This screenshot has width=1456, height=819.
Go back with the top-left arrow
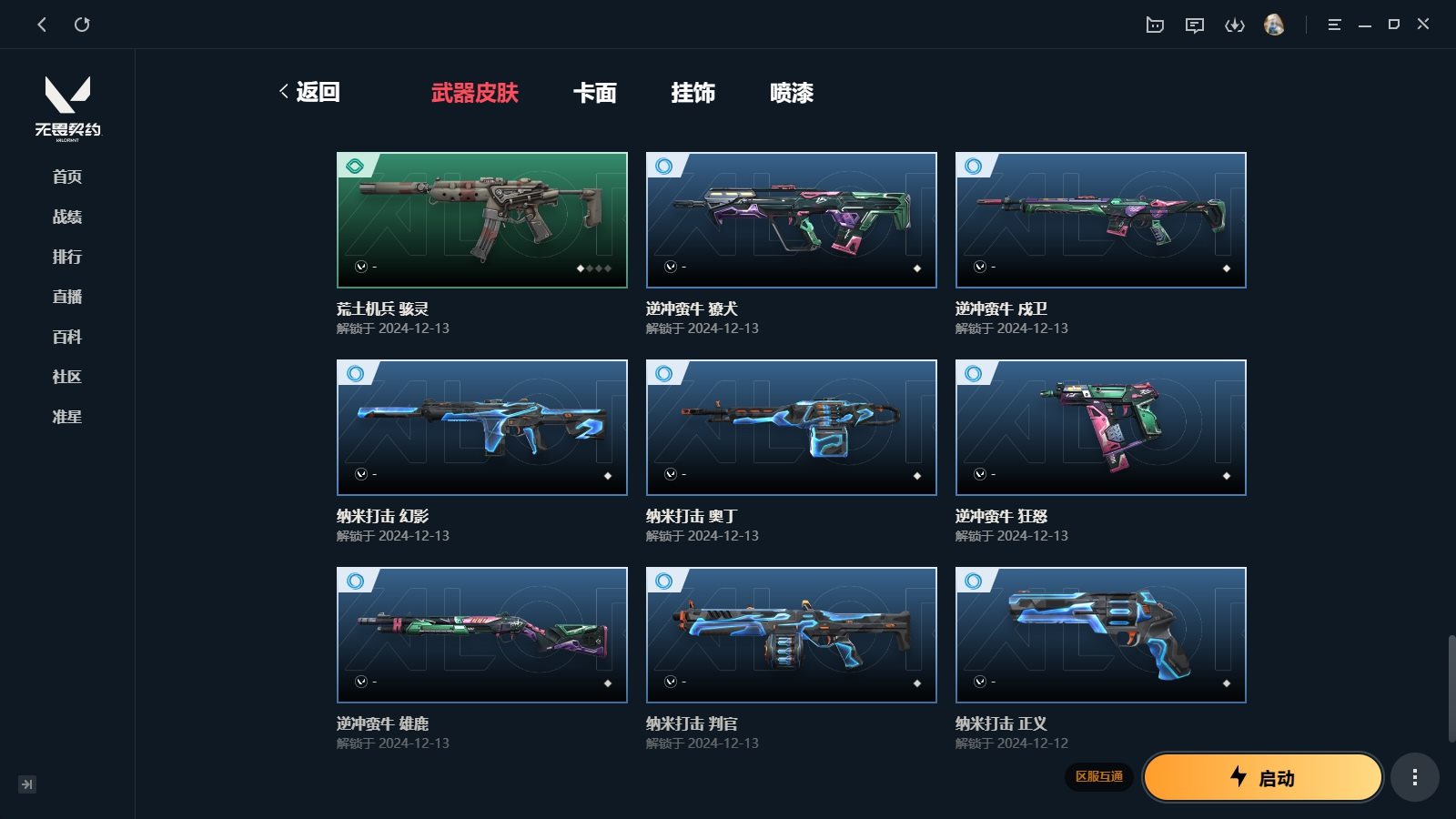pyautogui.click(x=42, y=25)
